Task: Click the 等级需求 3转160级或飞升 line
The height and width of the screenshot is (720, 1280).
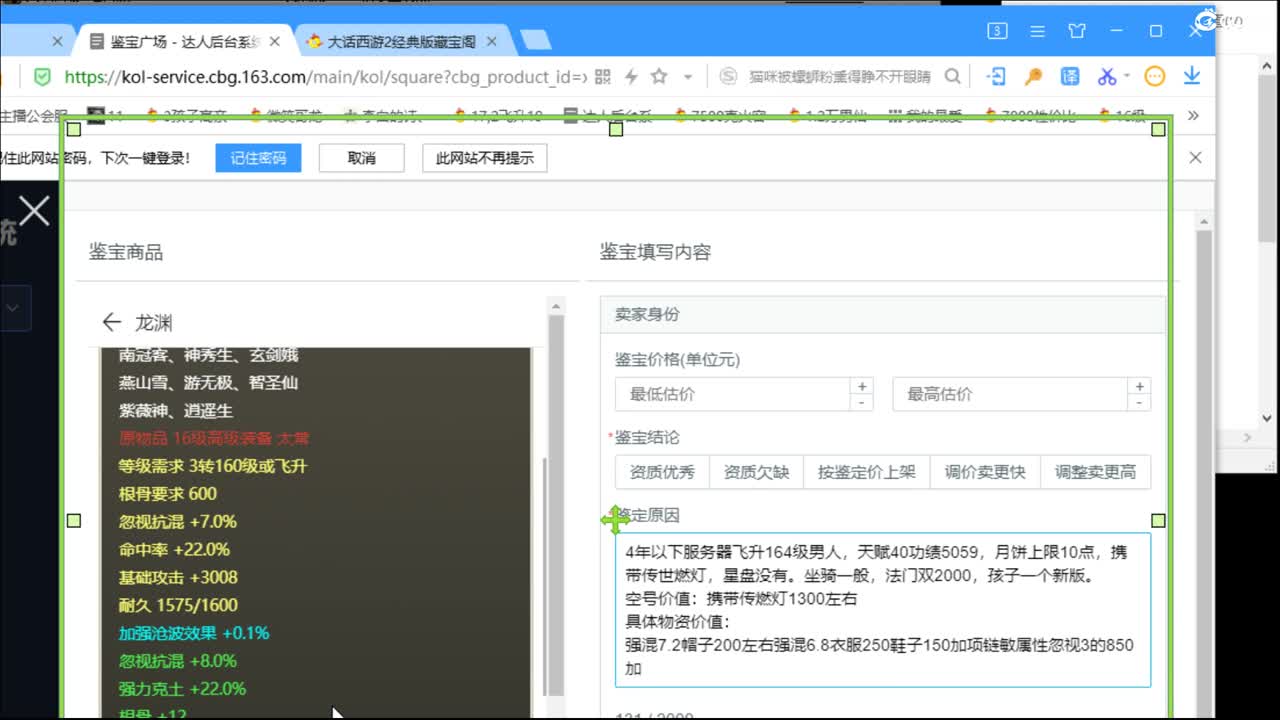Action: (213, 466)
